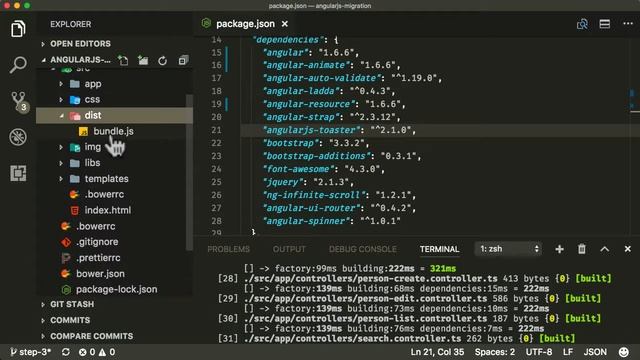
Task: Change language mode via JSON
Action: 595,352
